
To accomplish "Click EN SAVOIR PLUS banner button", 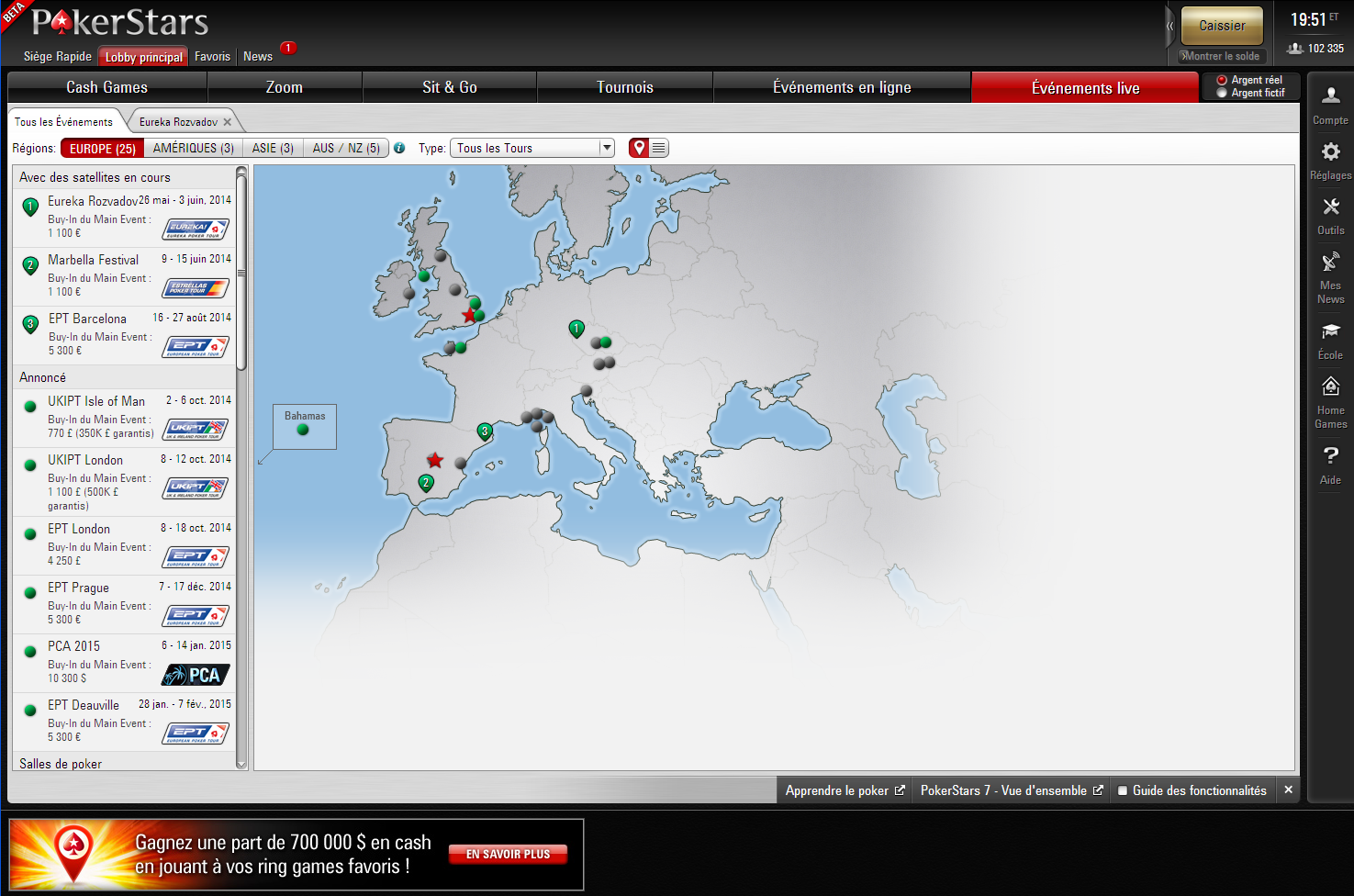I will [508, 854].
